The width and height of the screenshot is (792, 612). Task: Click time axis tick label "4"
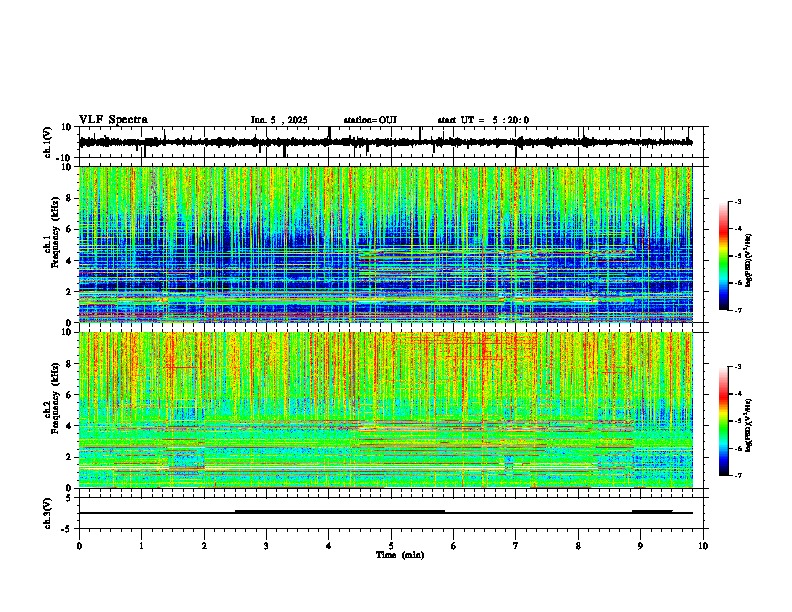tap(329, 546)
